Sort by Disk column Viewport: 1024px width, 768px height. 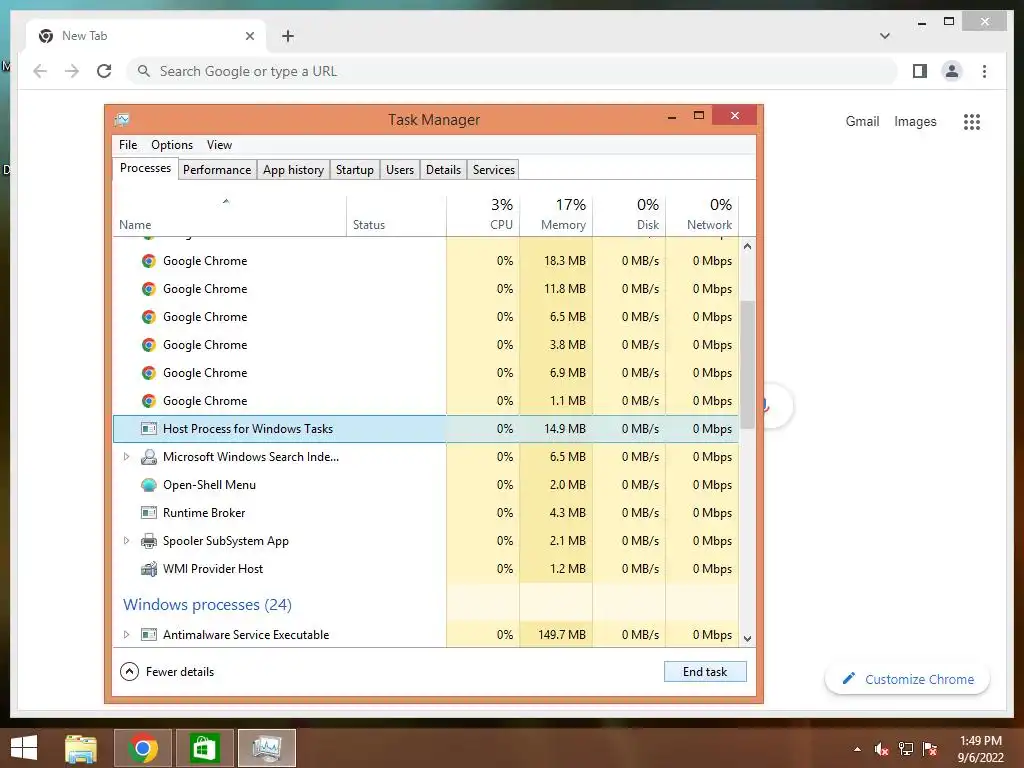629,216
